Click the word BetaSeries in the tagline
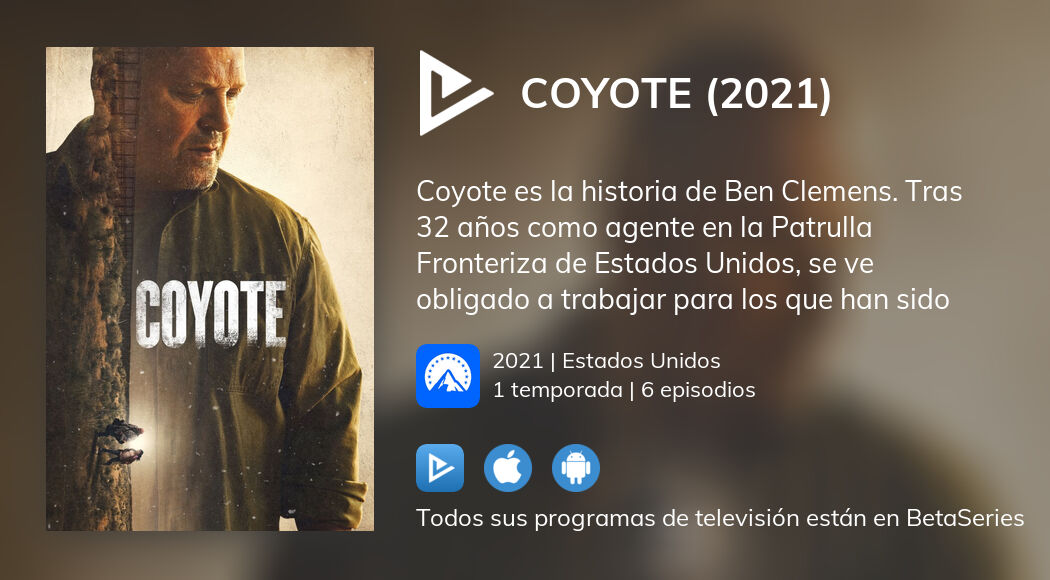The image size is (1050, 580). tap(965, 518)
